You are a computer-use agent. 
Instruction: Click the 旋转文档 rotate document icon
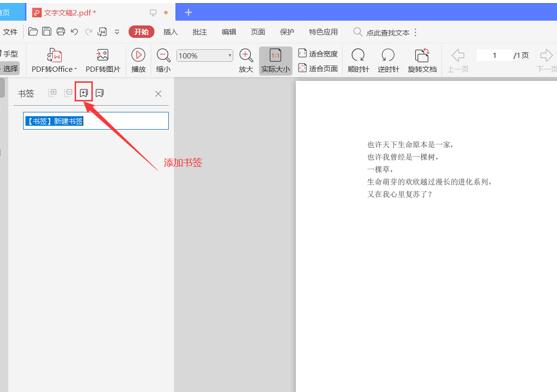point(422,55)
